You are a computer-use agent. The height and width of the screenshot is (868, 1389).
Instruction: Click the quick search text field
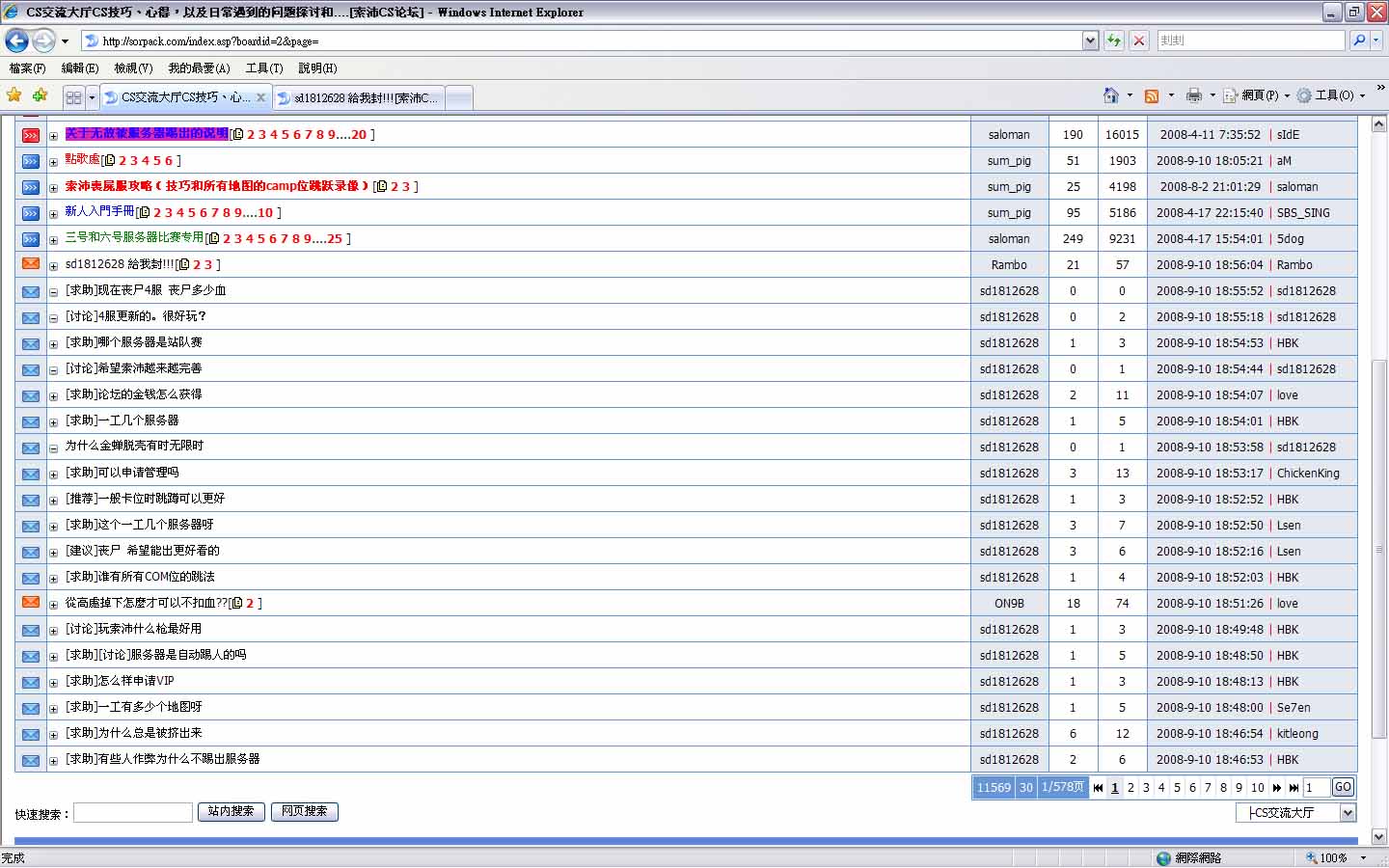[x=133, y=813]
